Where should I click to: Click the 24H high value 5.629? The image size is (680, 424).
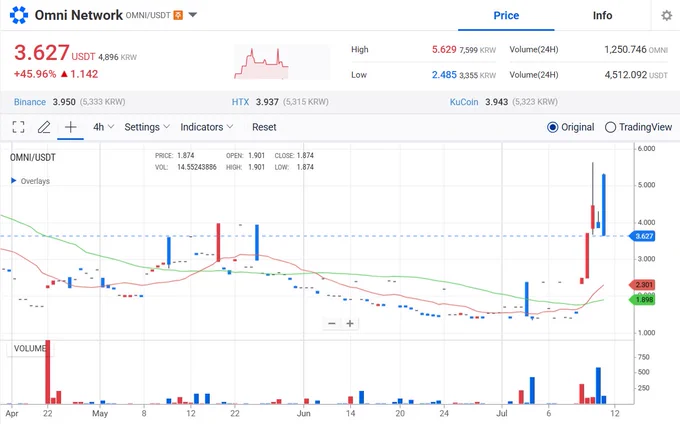point(444,49)
